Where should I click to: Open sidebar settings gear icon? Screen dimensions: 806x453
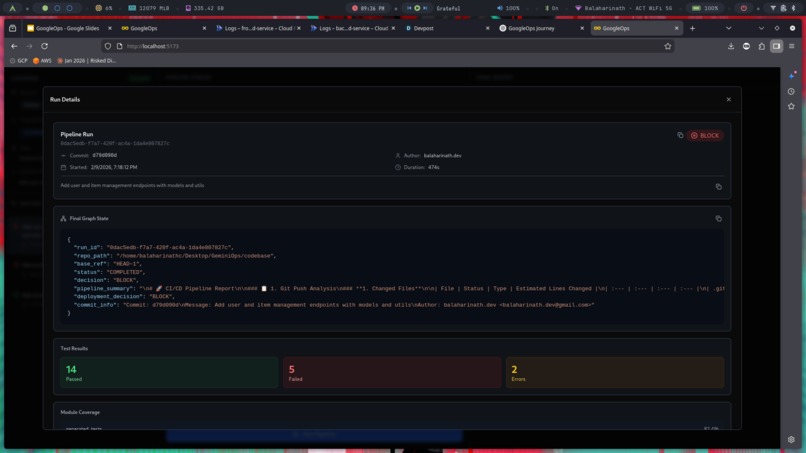[x=791, y=440]
